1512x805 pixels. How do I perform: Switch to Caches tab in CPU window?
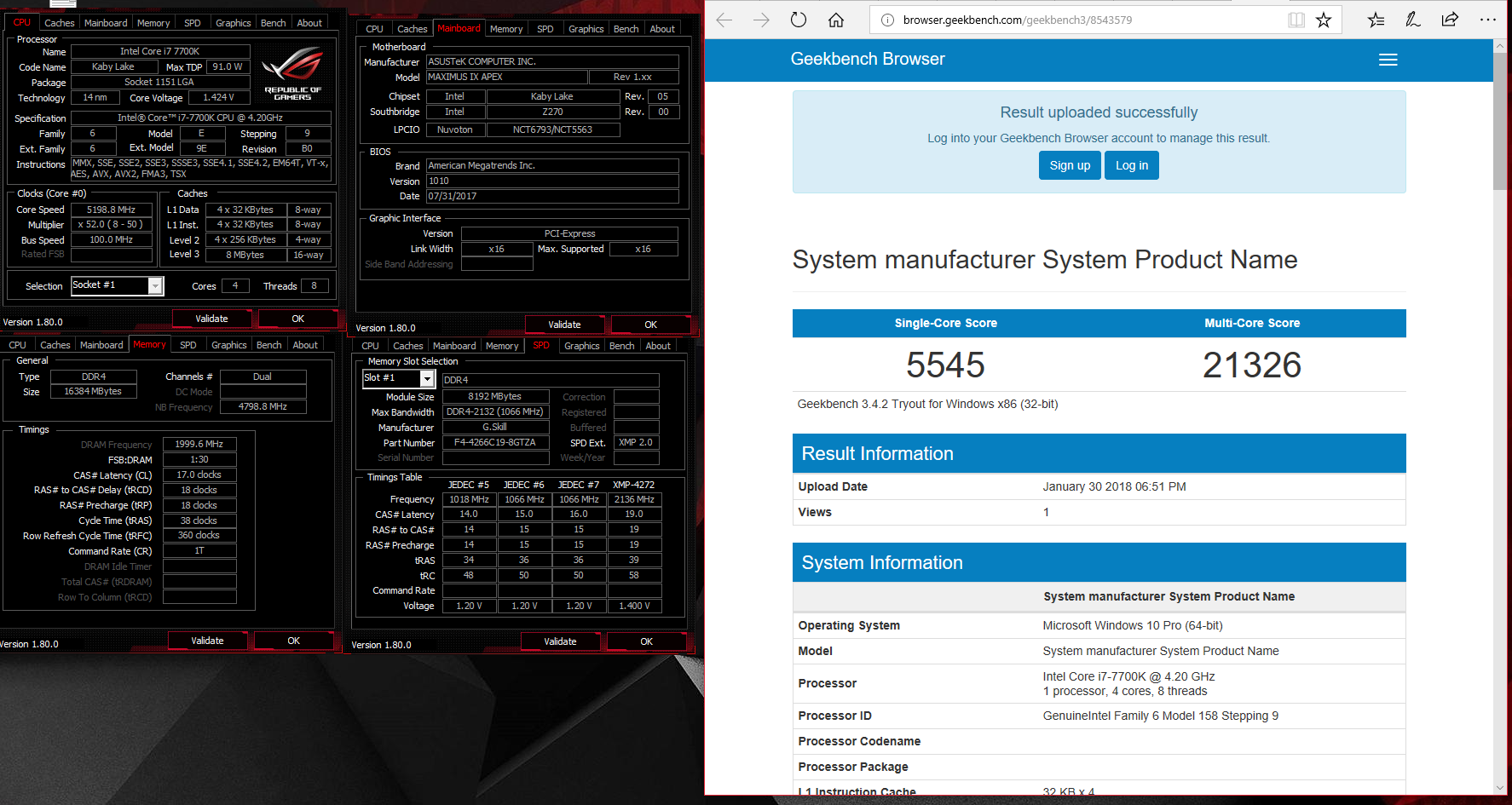tap(60, 23)
